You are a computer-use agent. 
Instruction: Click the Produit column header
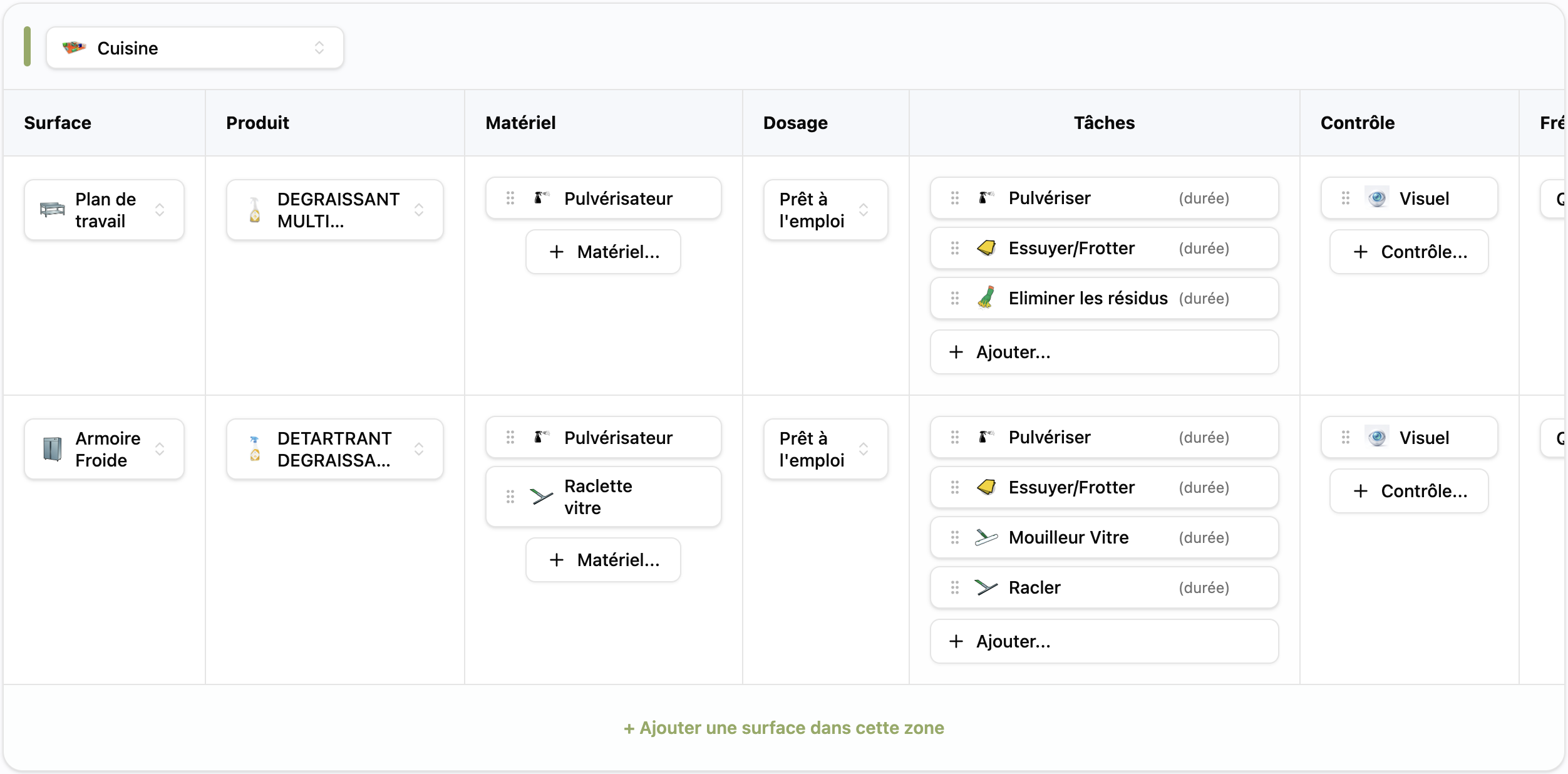(257, 123)
